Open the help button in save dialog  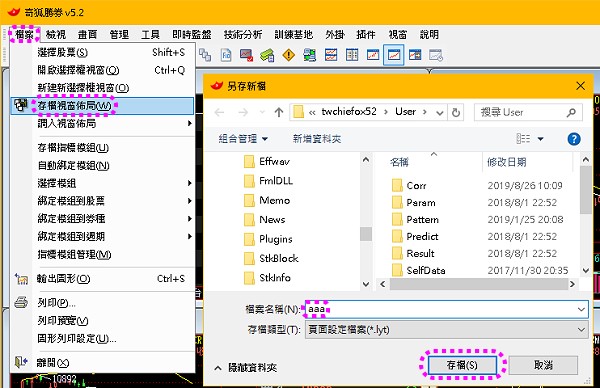click(x=574, y=139)
